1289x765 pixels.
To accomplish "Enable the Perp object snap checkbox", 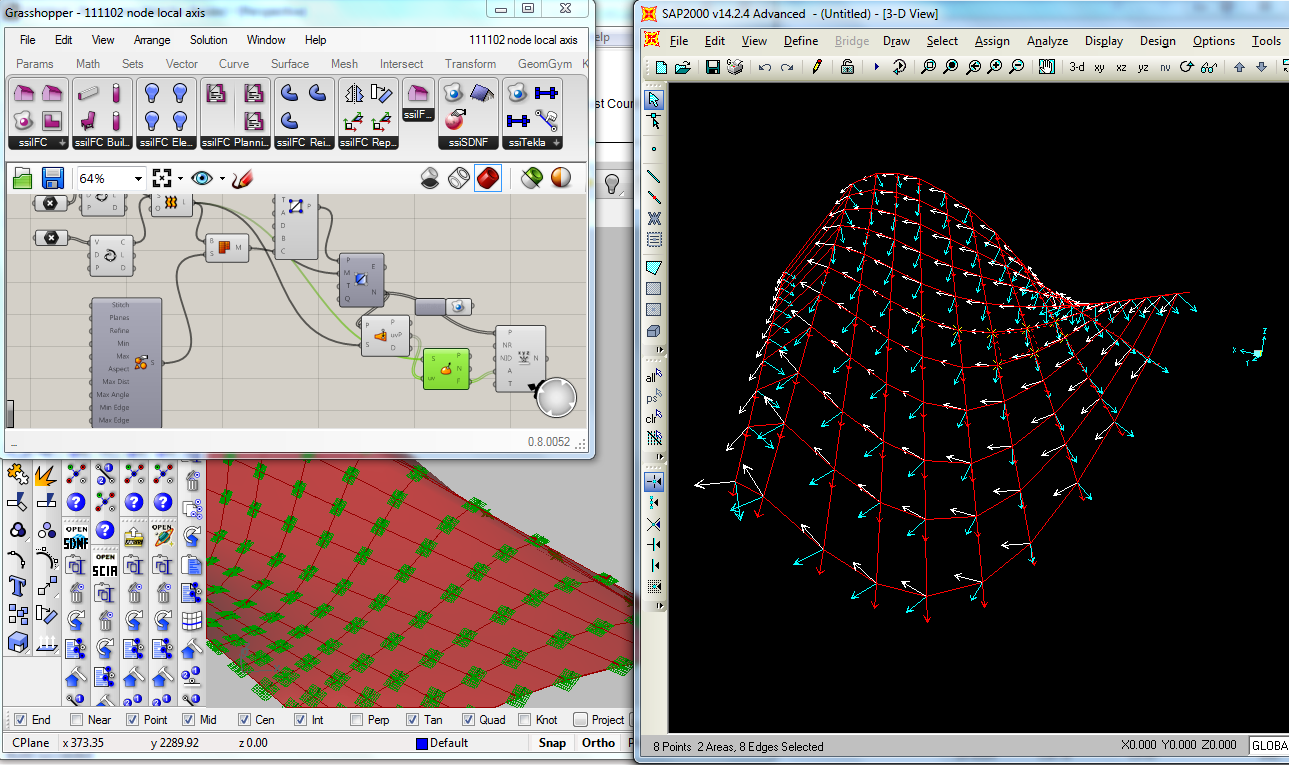I will [x=357, y=720].
